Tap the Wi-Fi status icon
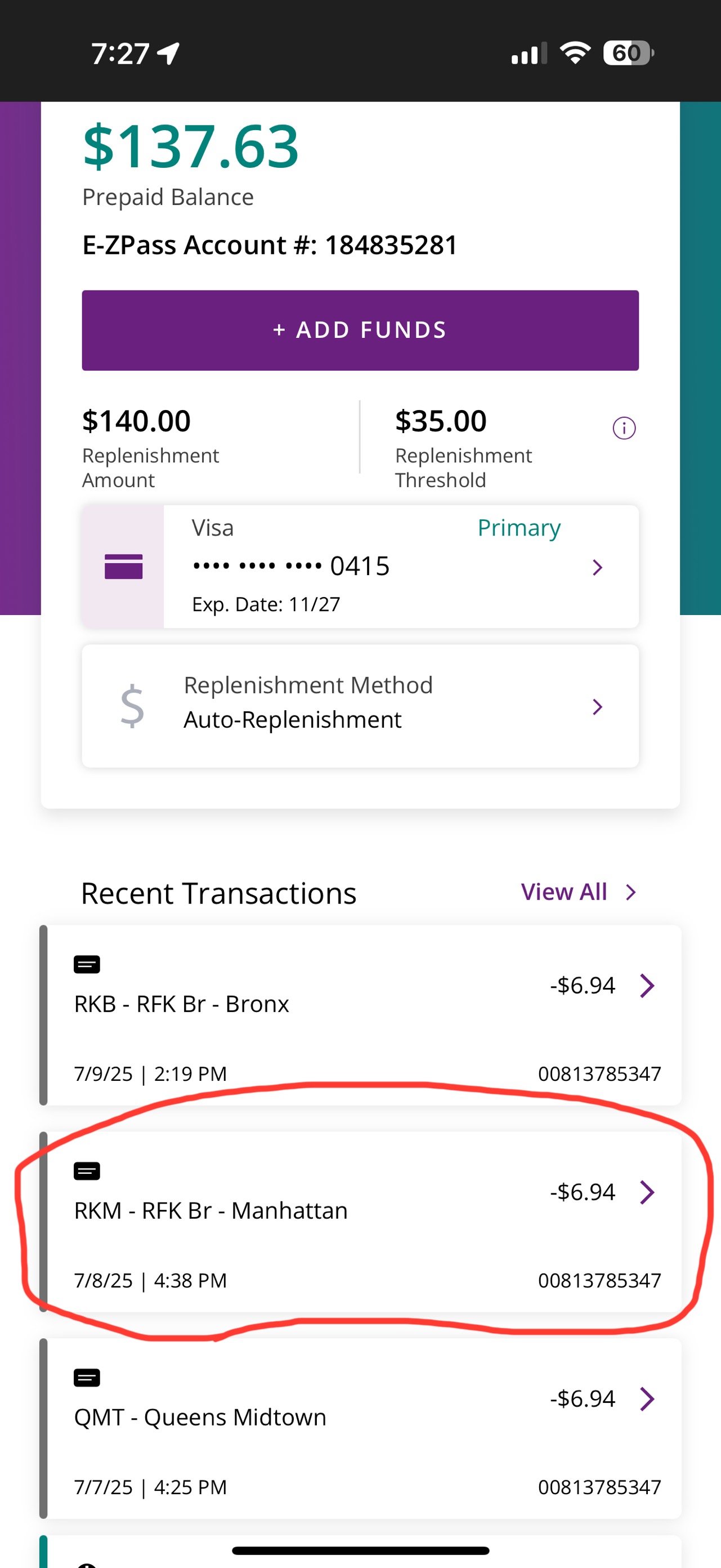This screenshot has width=721, height=1568. (574, 53)
